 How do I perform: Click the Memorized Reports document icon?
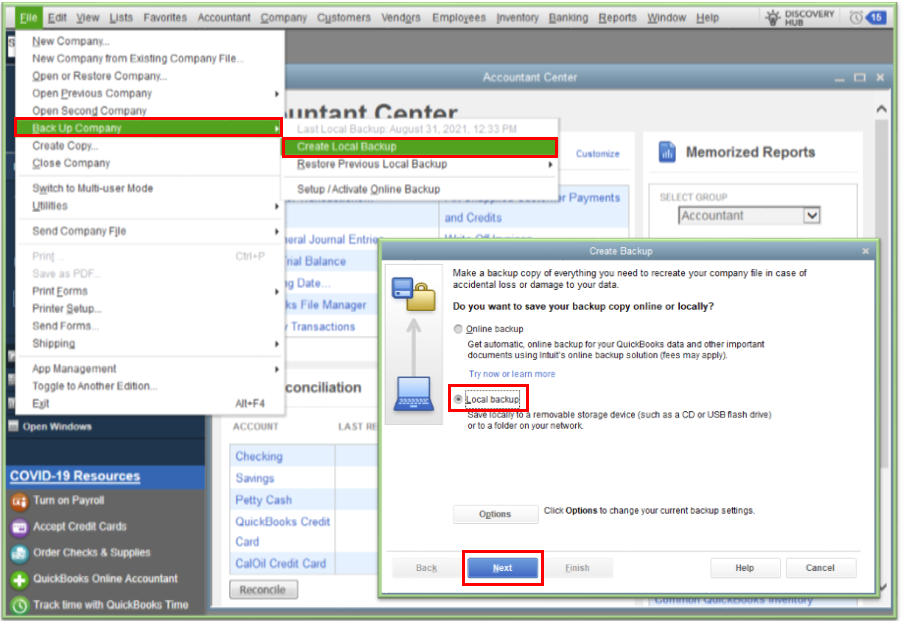(x=667, y=152)
